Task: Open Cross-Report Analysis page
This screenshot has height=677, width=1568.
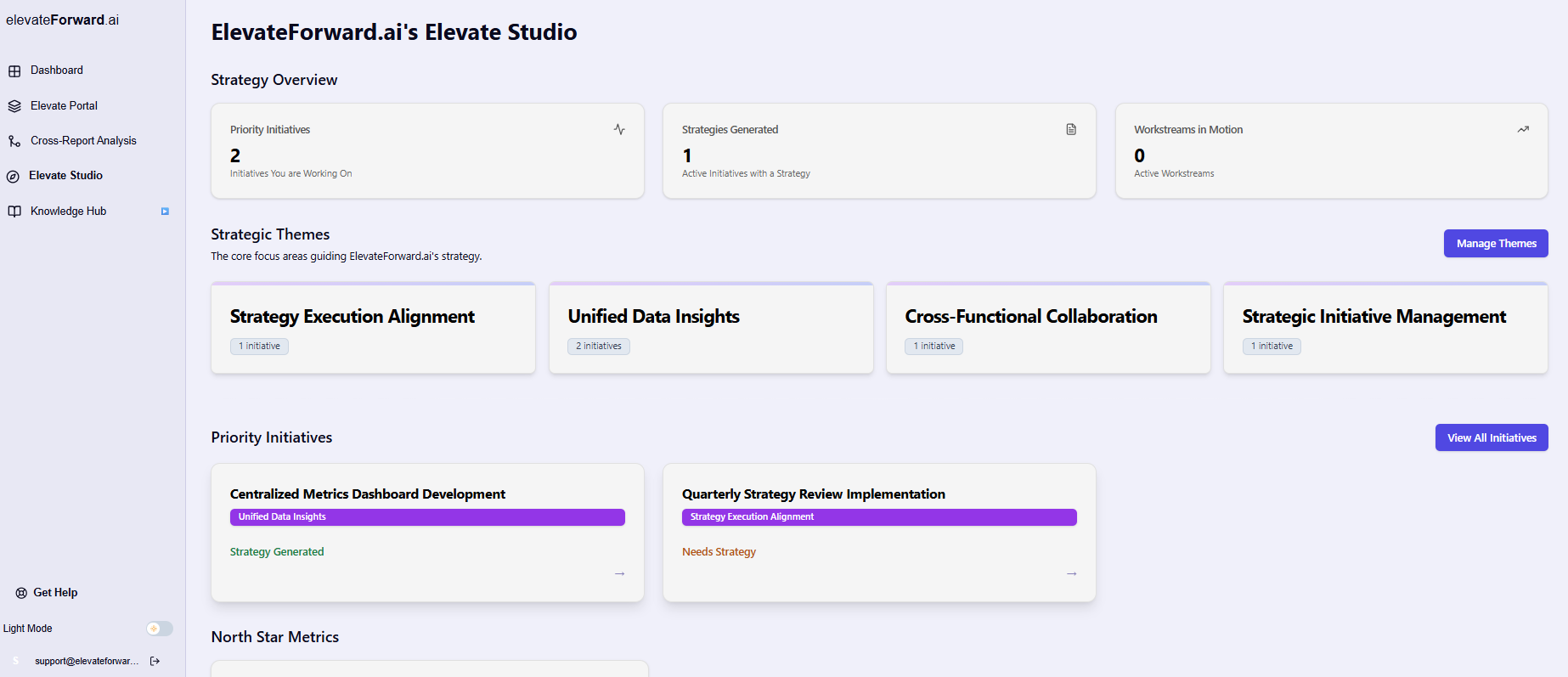Action: click(83, 141)
